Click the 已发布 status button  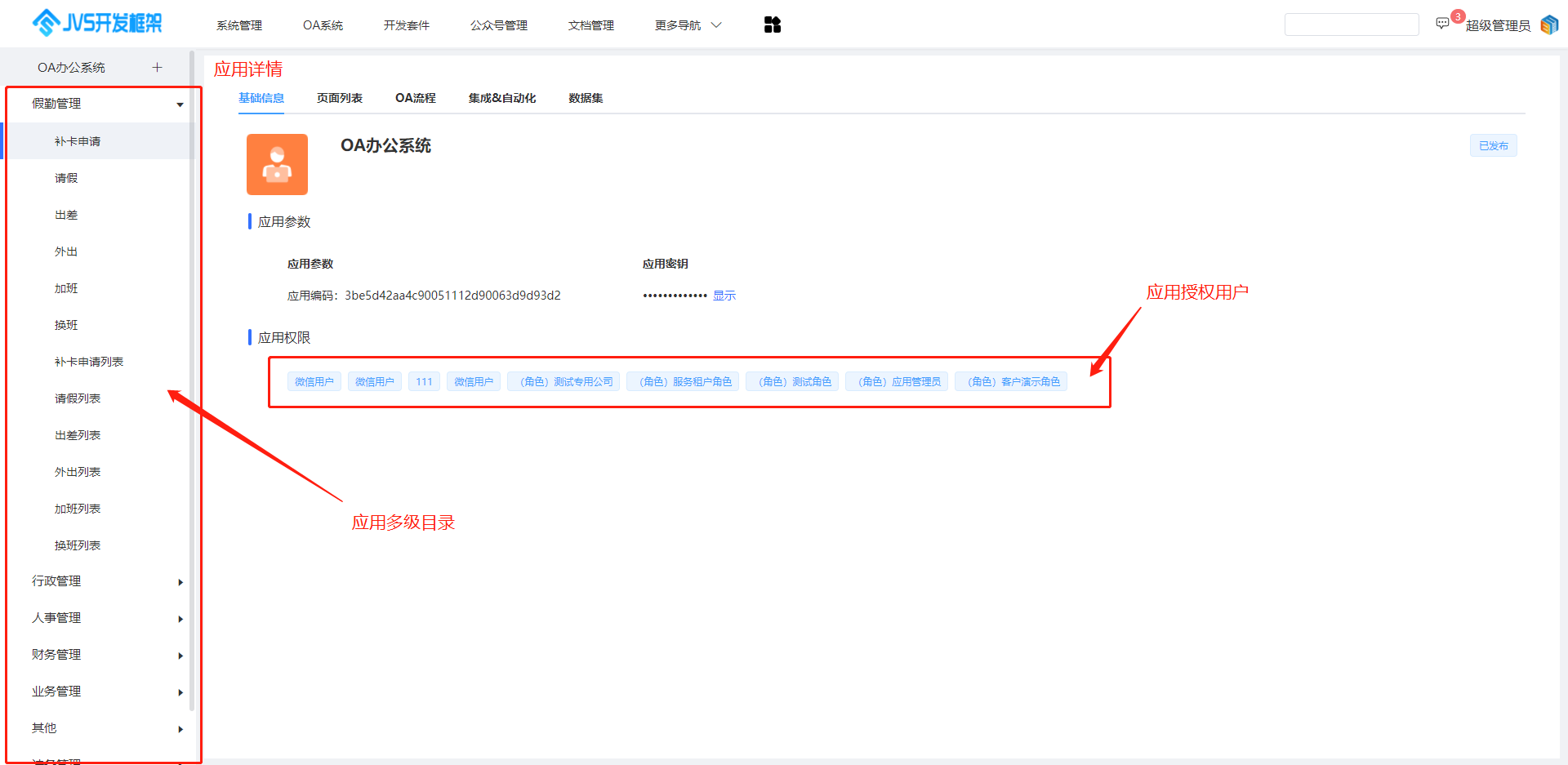click(x=1494, y=145)
